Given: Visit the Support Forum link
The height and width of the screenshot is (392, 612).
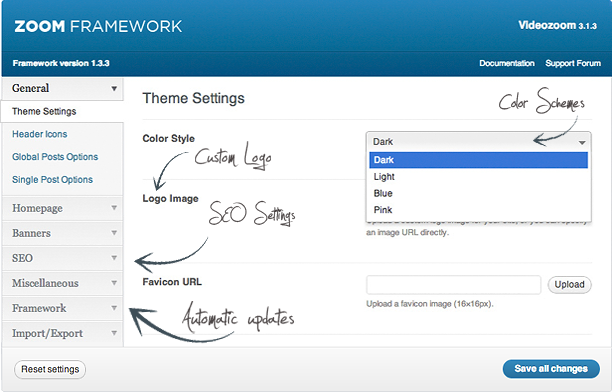Looking at the screenshot, I should (x=573, y=63).
